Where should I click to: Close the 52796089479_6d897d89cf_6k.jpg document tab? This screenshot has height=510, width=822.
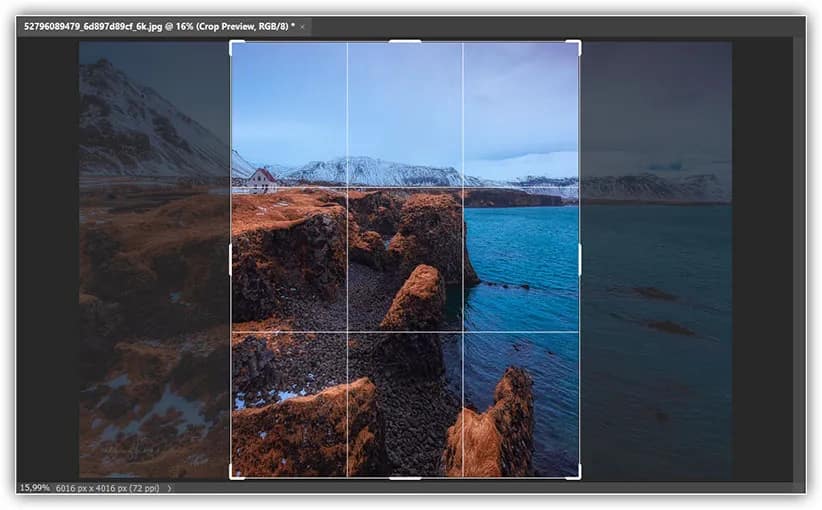[302, 27]
